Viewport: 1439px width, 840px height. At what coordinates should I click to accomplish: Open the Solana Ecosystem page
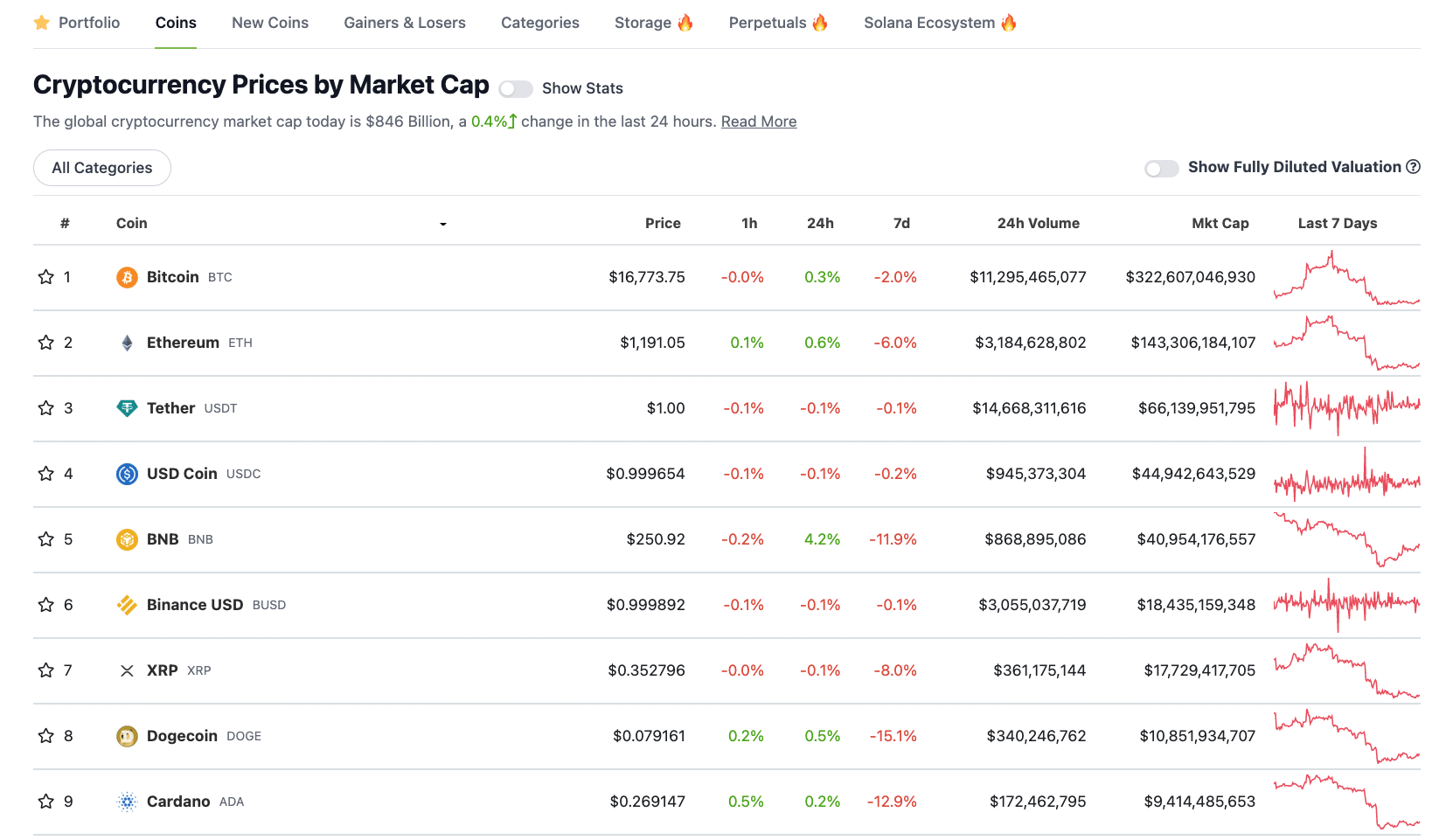point(930,22)
